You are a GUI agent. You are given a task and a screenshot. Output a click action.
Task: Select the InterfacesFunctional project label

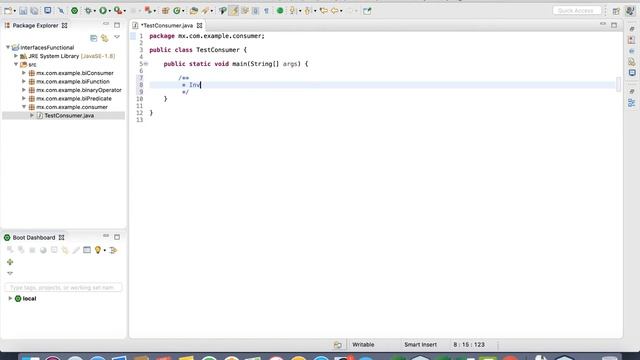[47, 47]
